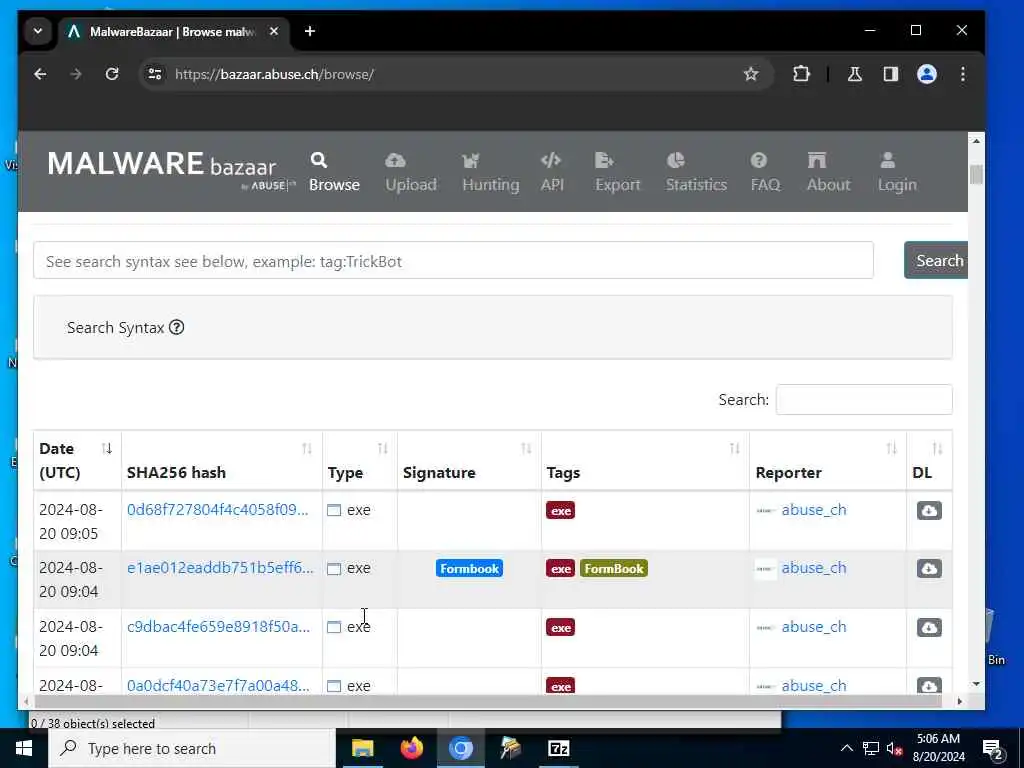Click the address bar URL
Image resolution: width=1024 pixels, height=768 pixels.
[x=274, y=74]
